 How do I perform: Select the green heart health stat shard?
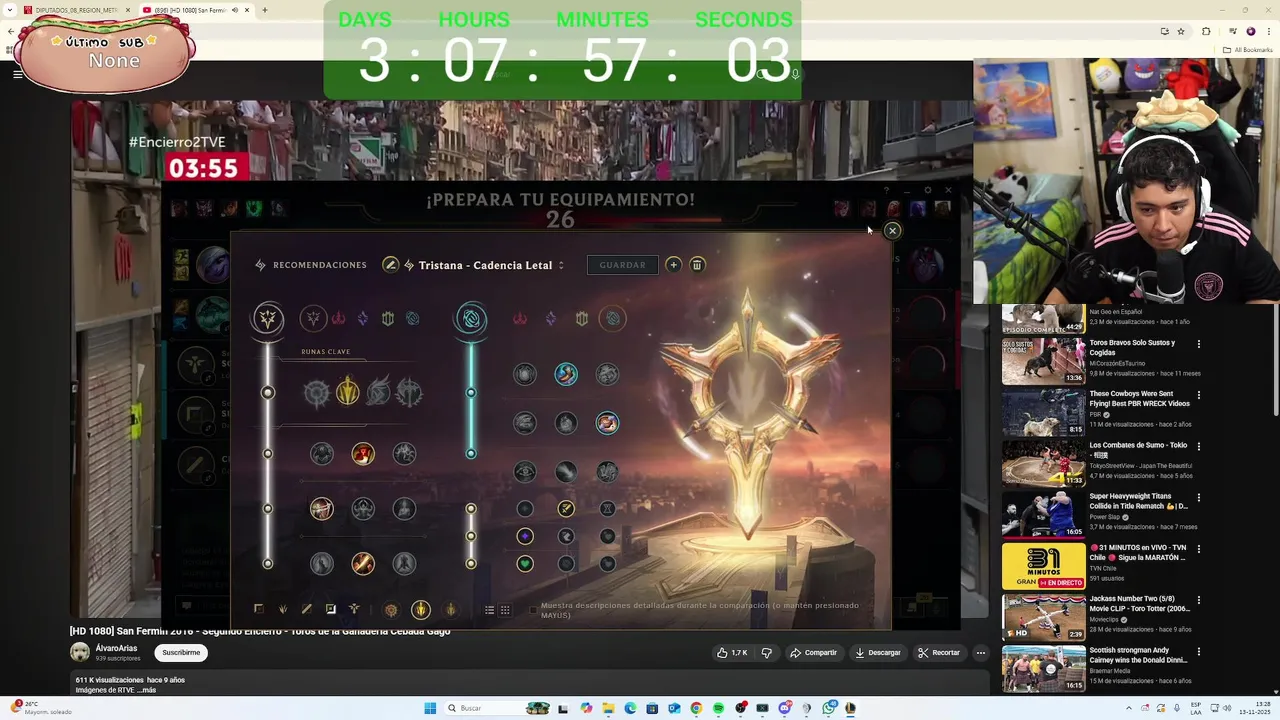[x=525, y=564]
